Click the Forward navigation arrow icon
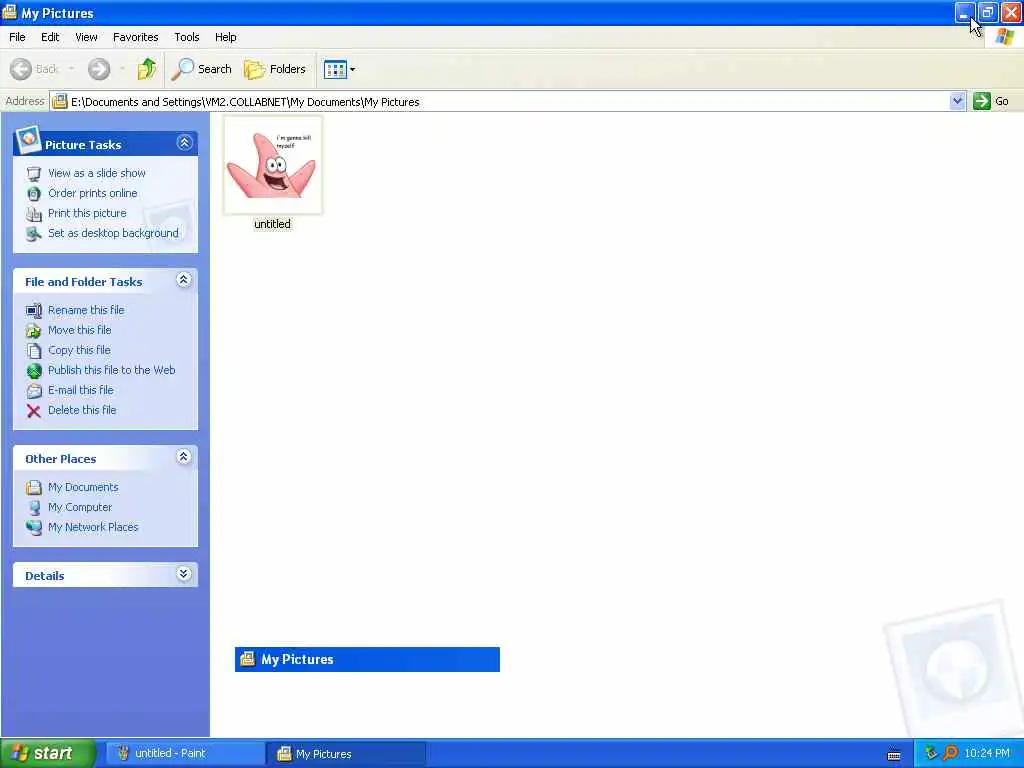 99,69
